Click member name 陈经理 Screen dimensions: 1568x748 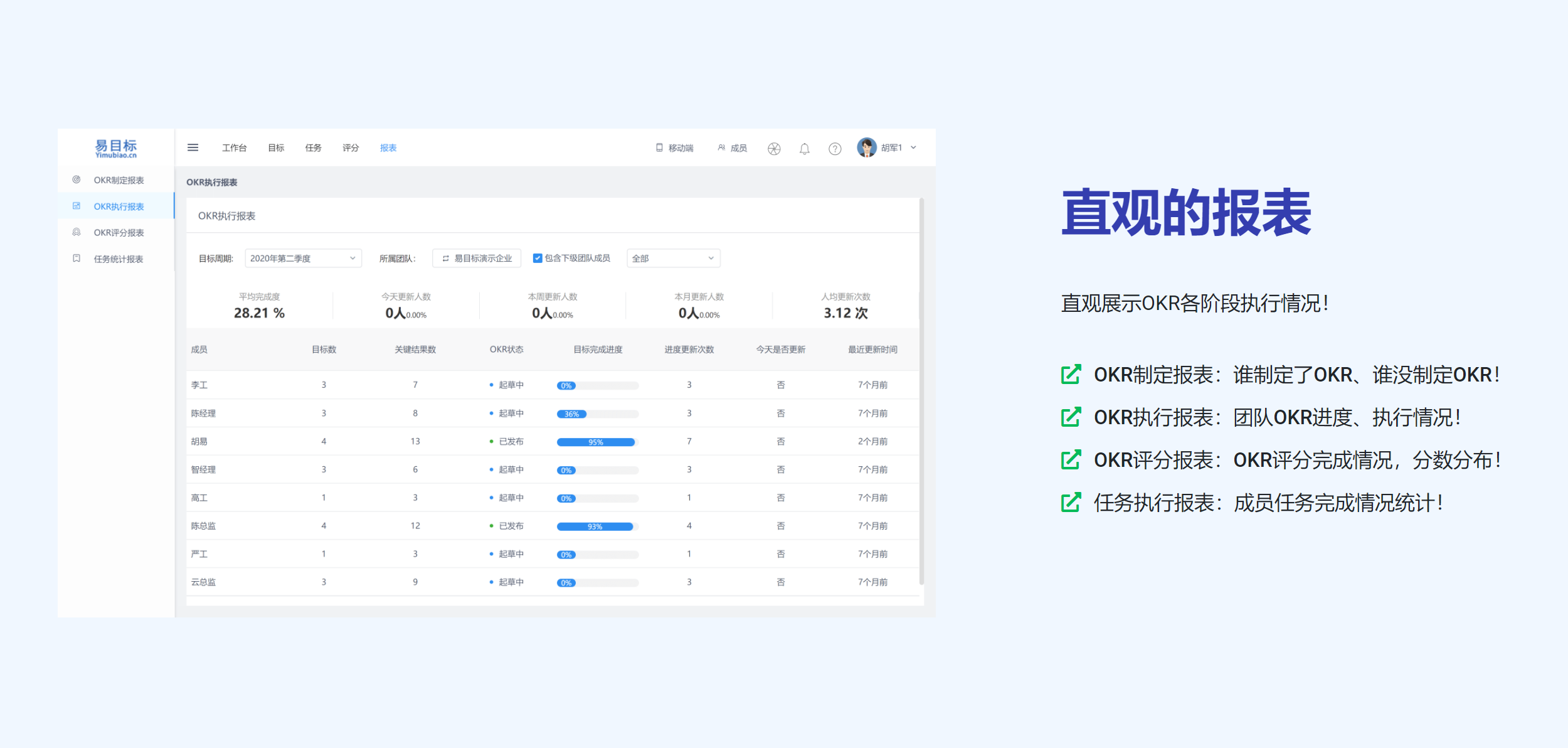(203, 414)
